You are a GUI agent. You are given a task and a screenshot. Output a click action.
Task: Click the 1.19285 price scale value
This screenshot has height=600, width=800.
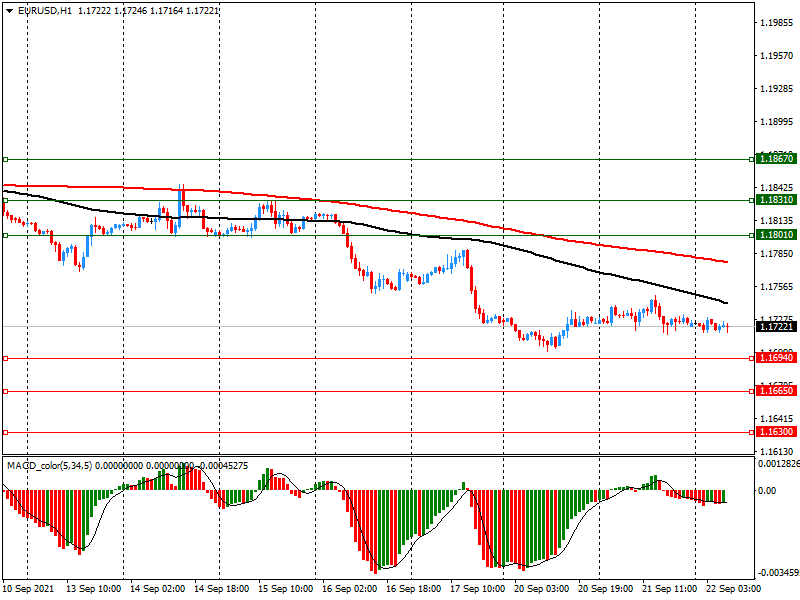tap(777, 89)
